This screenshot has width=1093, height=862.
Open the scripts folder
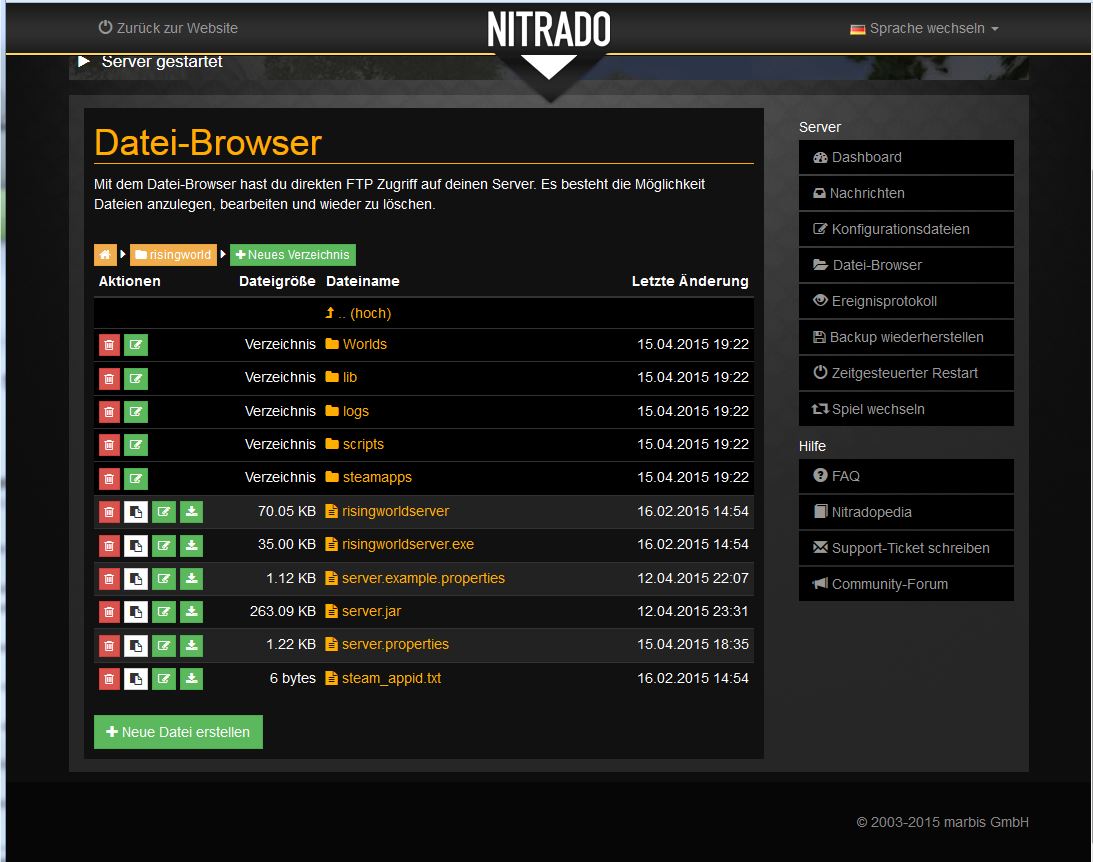[x=362, y=444]
